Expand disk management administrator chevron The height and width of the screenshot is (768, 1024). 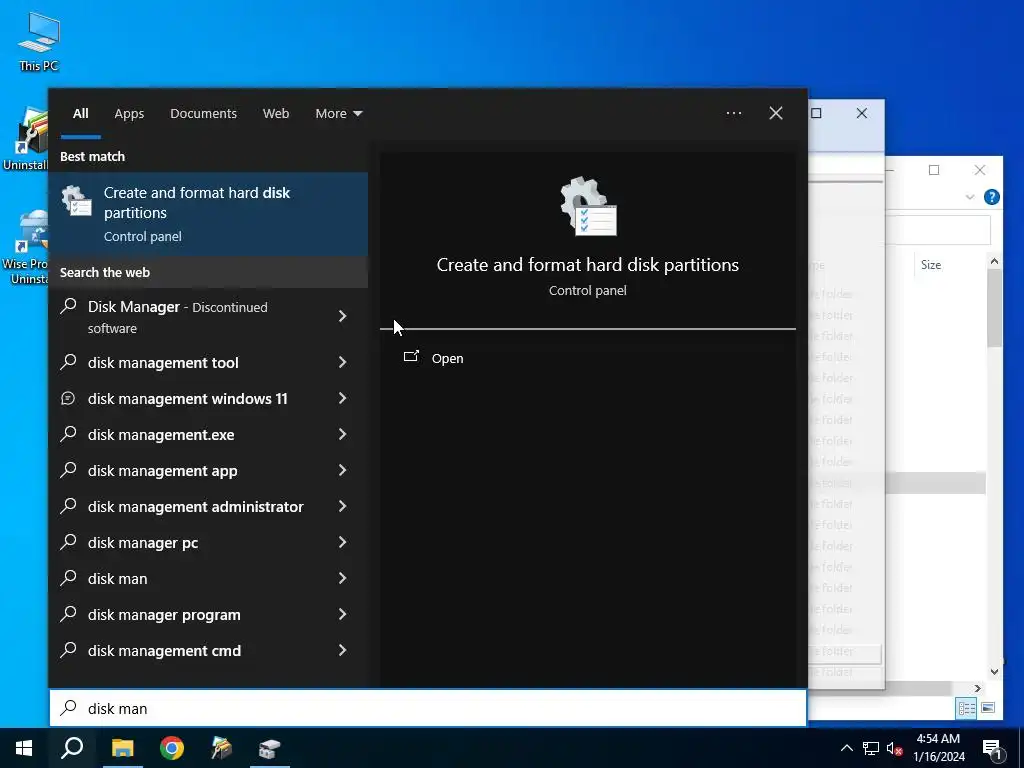[343, 506]
